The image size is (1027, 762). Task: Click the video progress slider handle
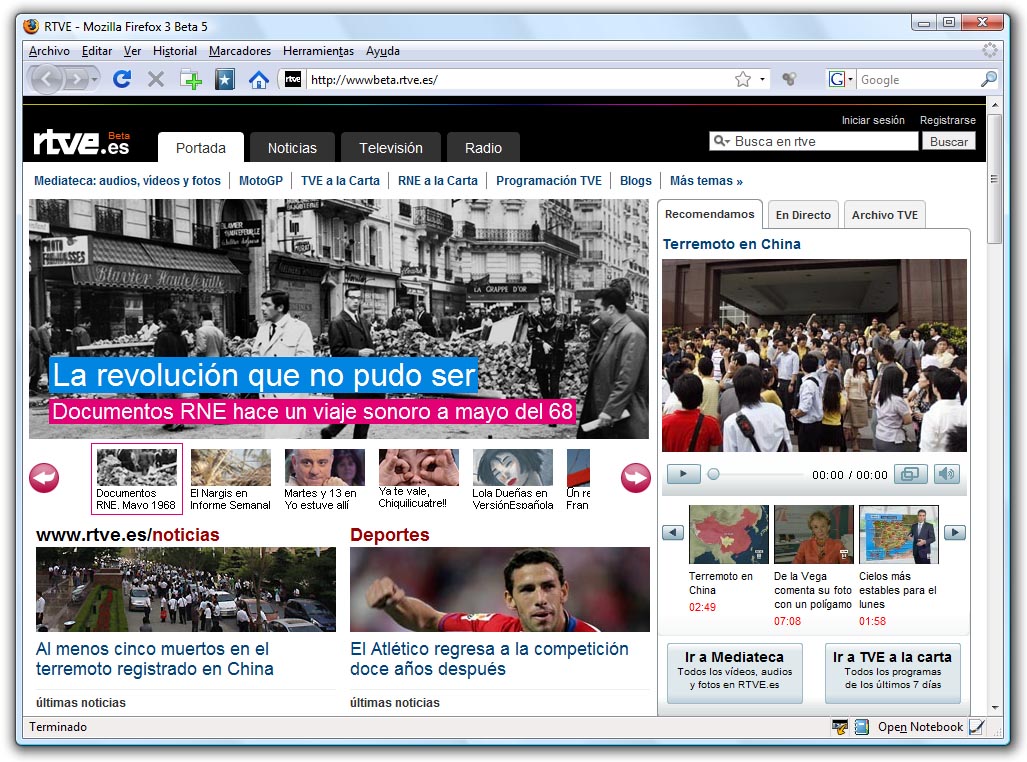pos(713,474)
